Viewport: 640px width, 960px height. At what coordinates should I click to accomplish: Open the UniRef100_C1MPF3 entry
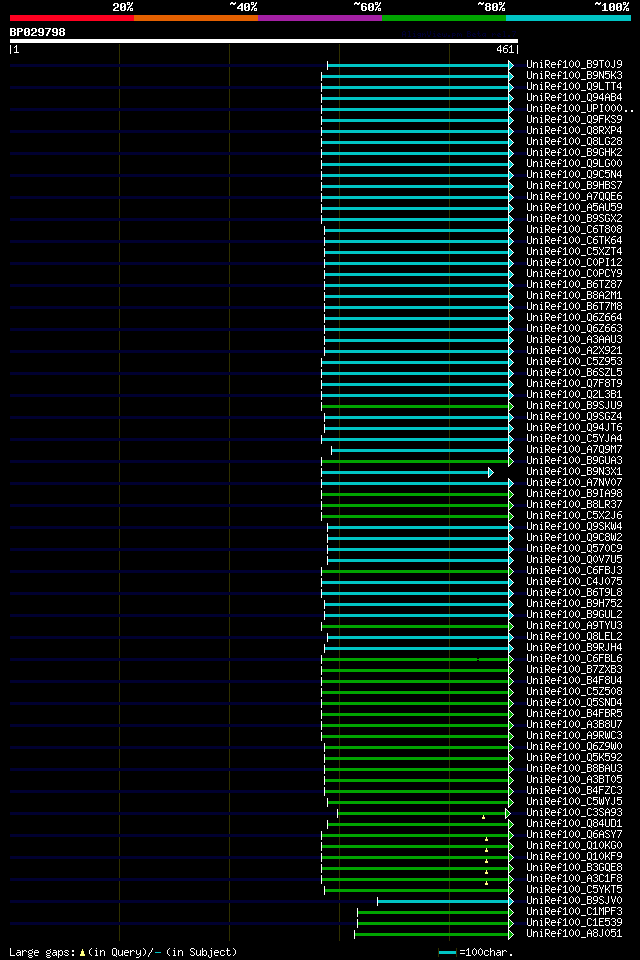(x=574, y=912)
